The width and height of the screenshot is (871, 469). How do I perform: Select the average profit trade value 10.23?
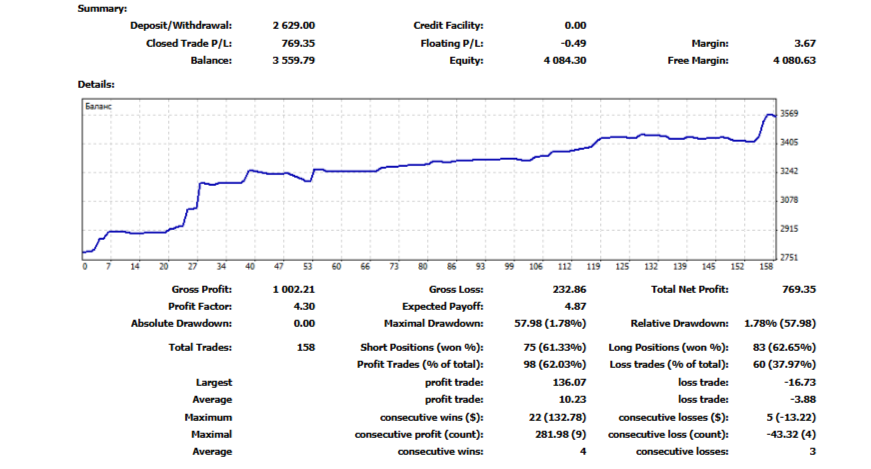pyautogui.click(x=572, y=400)
